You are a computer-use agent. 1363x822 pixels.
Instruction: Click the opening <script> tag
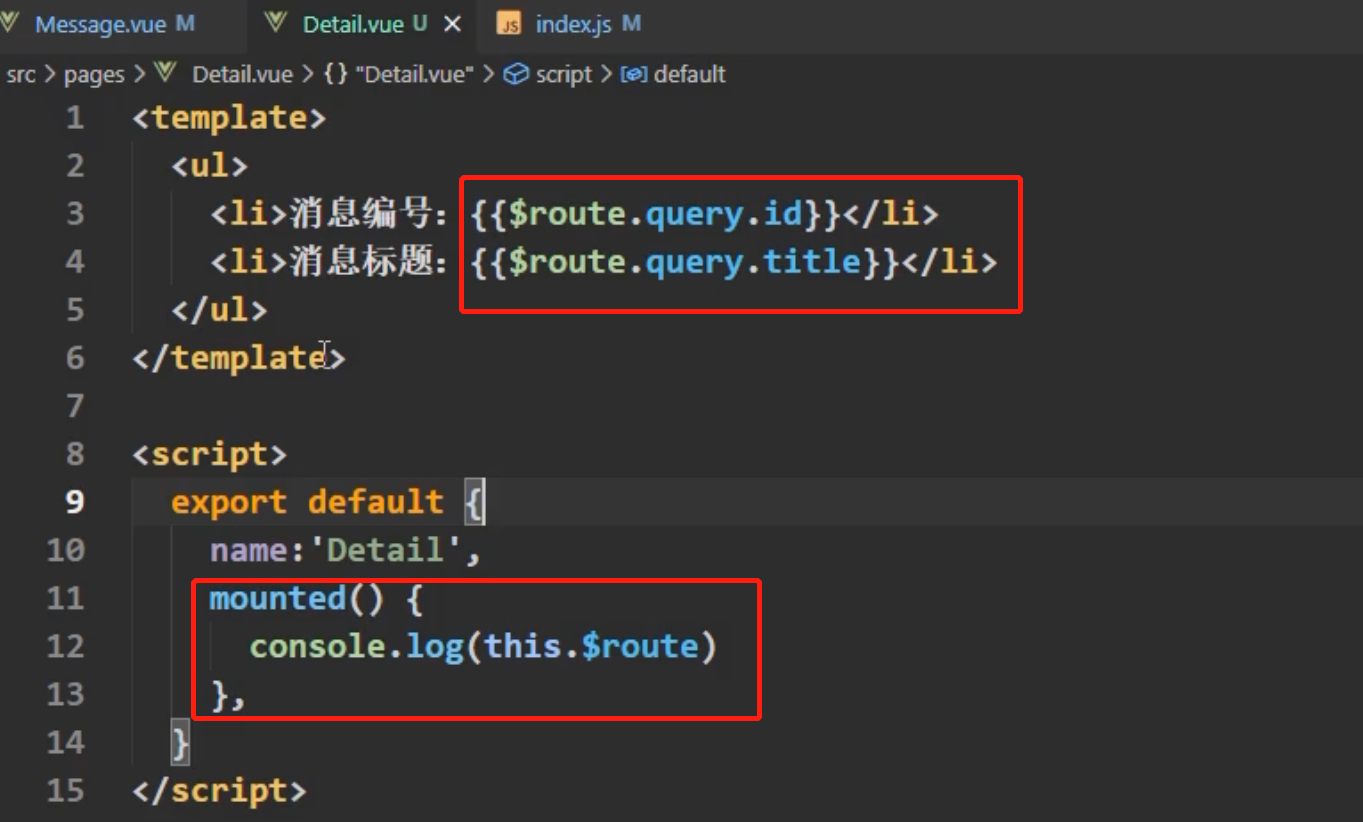(209, 454)
